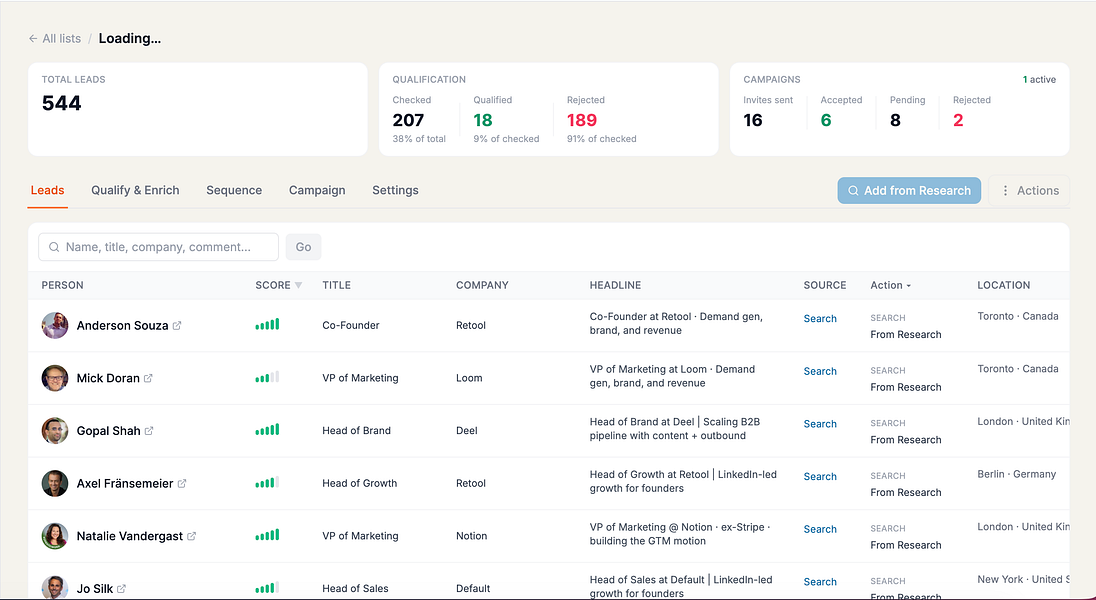Open the Actions menu
1096x600 pixels.
click(1029, 190)
